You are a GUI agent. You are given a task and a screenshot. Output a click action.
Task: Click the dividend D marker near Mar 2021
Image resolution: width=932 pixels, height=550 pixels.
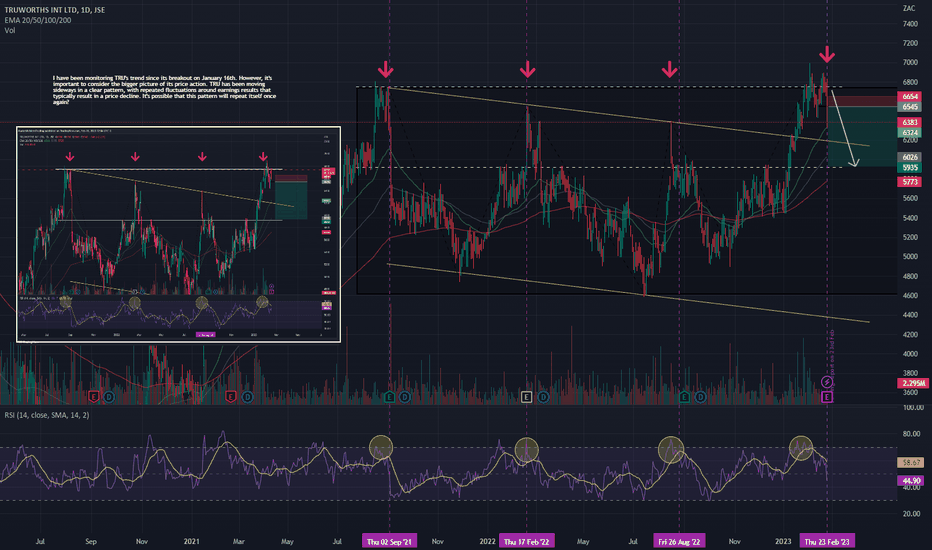pos(247,397)
